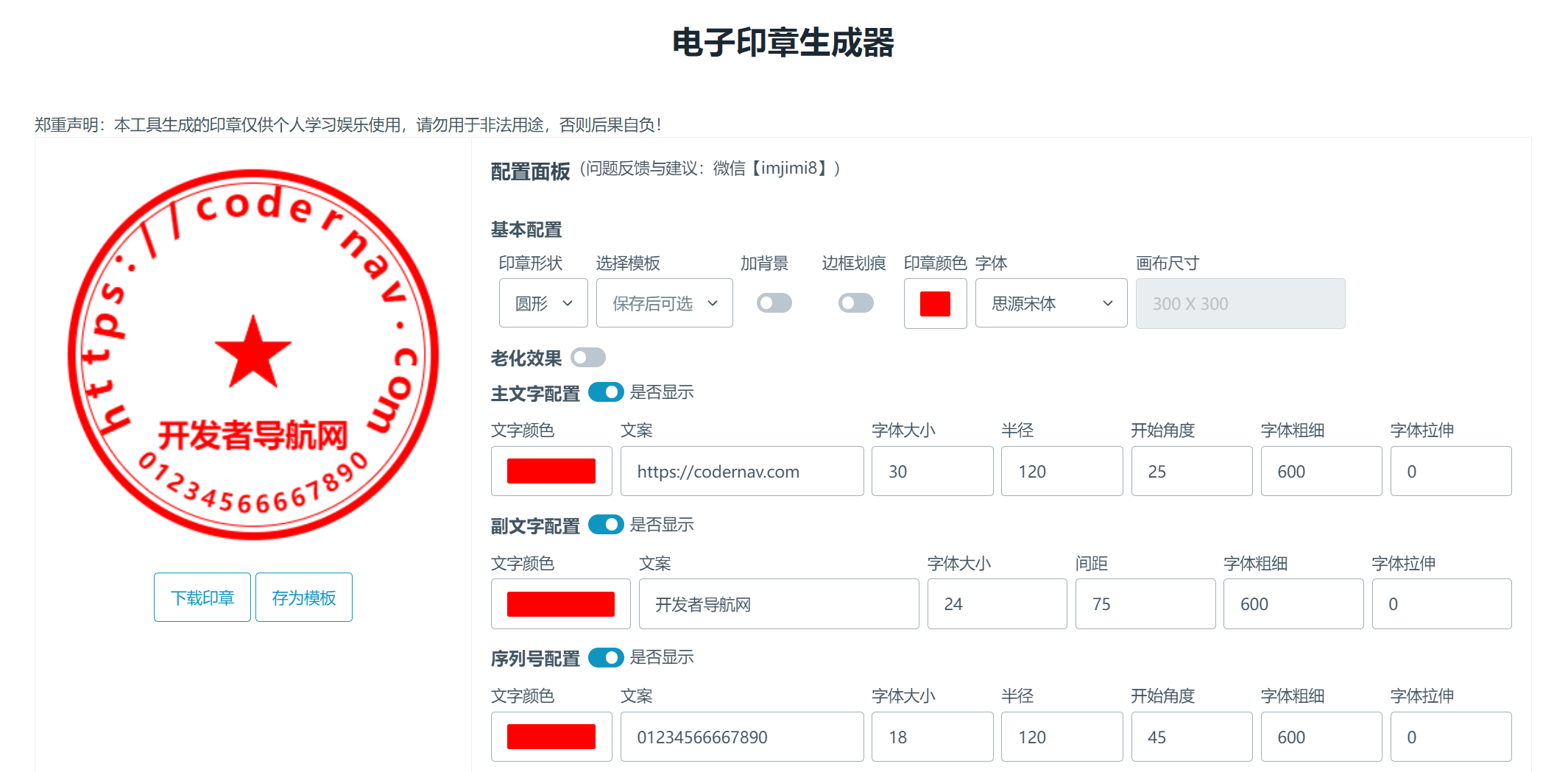1568x772 pixels.
Task: Open the 印章形状 shape dropdown
Action: pos(543,303)
